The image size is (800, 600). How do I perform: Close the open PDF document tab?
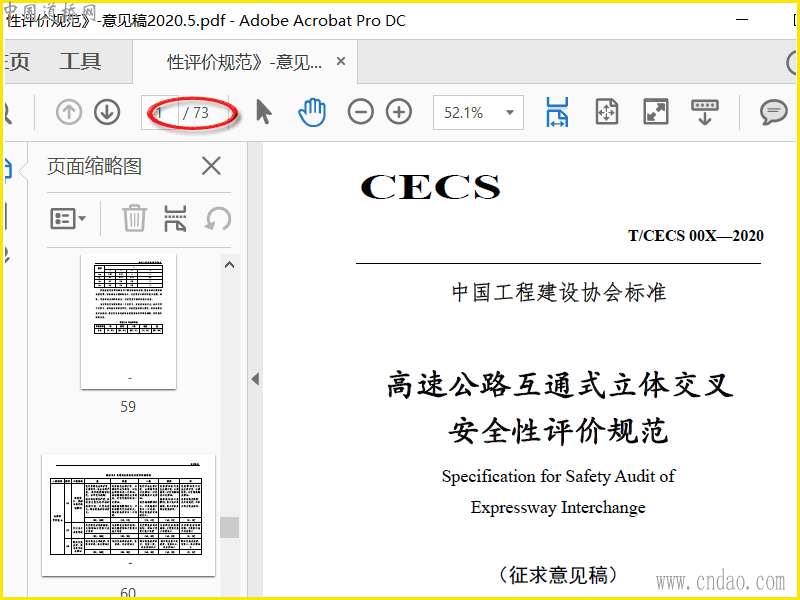pos(341,62)
